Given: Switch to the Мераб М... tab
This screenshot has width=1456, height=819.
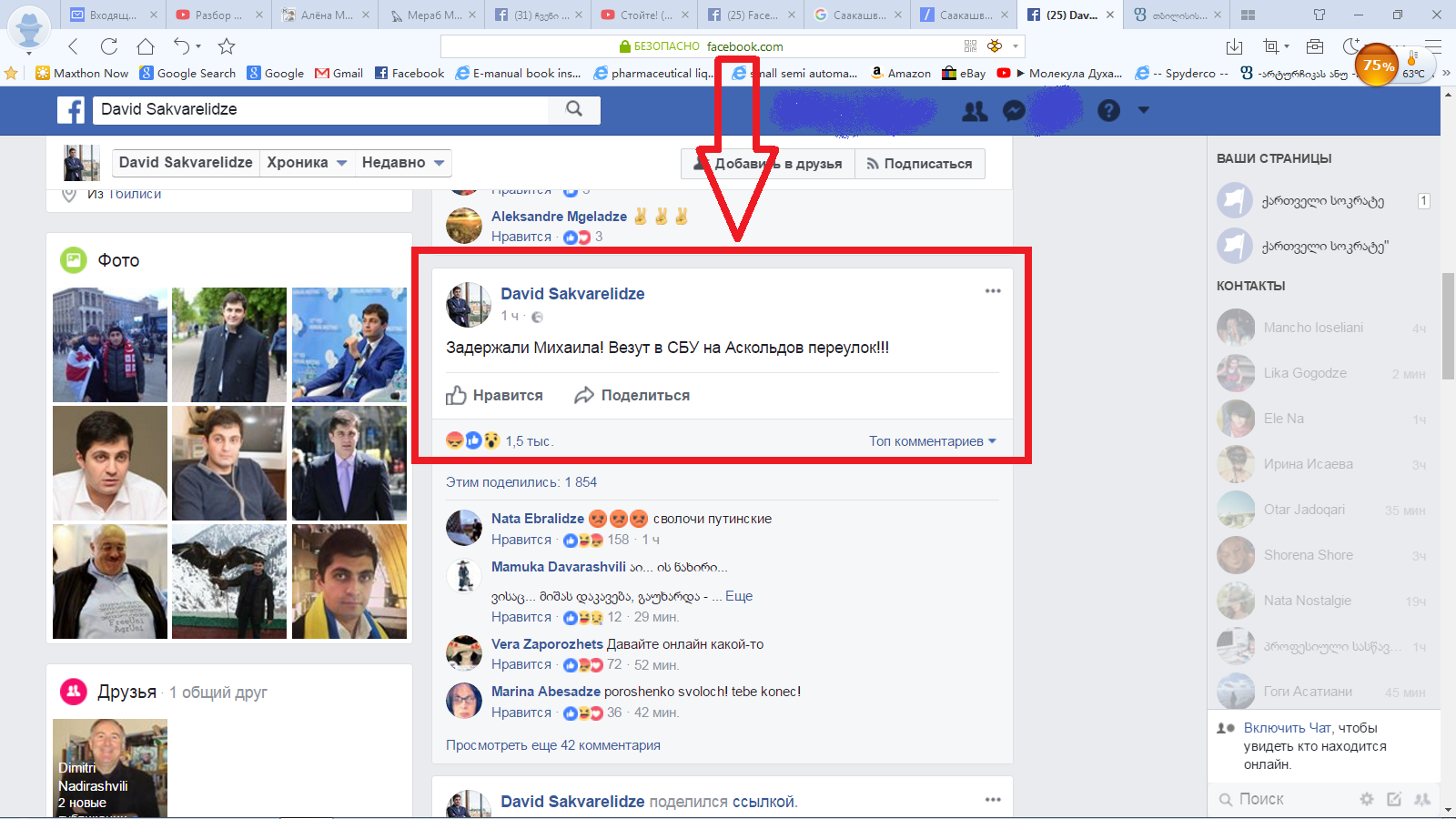Looking at the screenshot, I should tap(434, 15).
